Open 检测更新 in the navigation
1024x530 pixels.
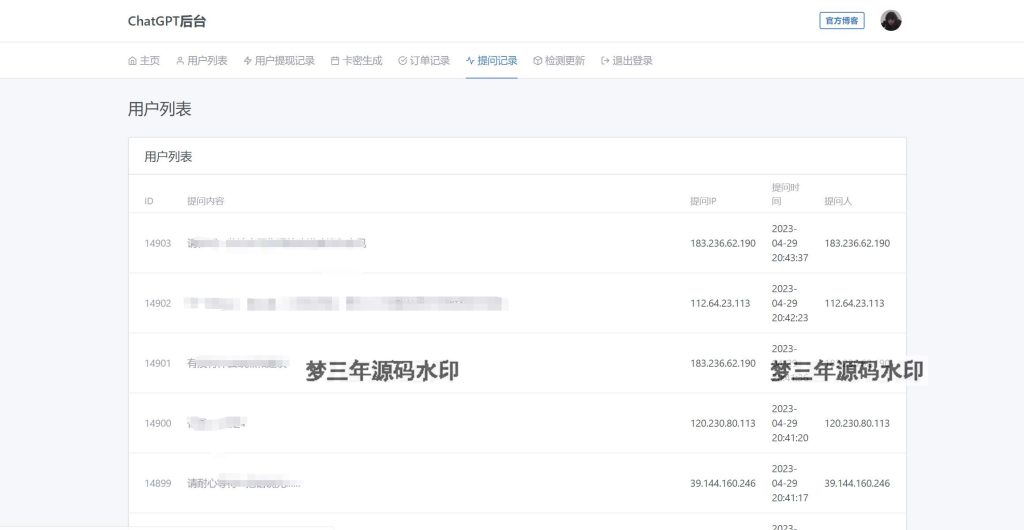pyautogui.click(x=559, y=61)
